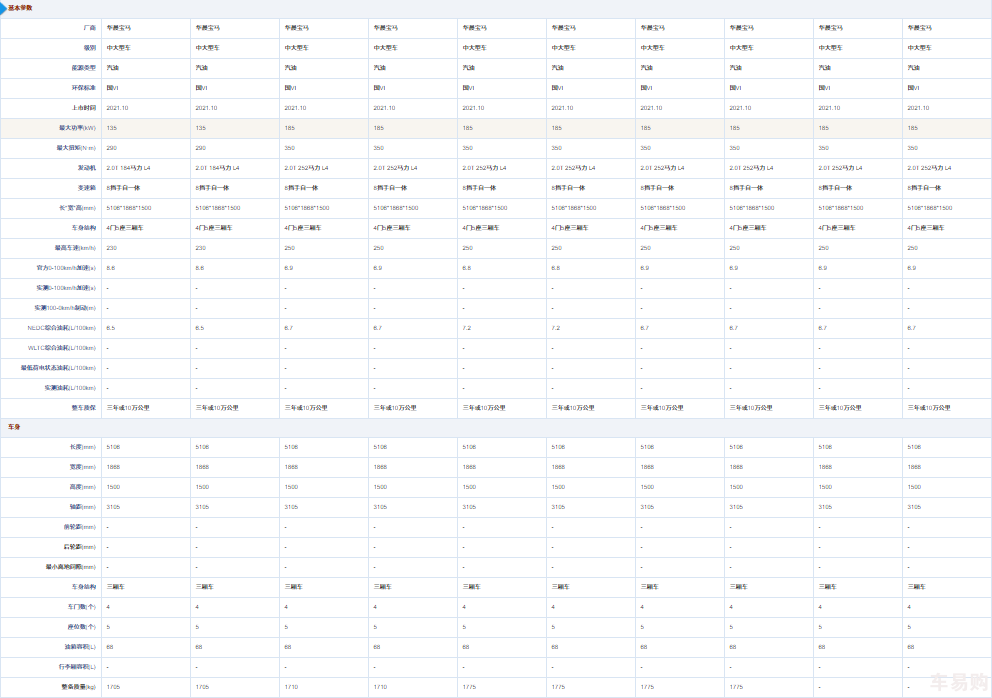
Task: Select the 级别 row label
Action: [x=90, y=47]
